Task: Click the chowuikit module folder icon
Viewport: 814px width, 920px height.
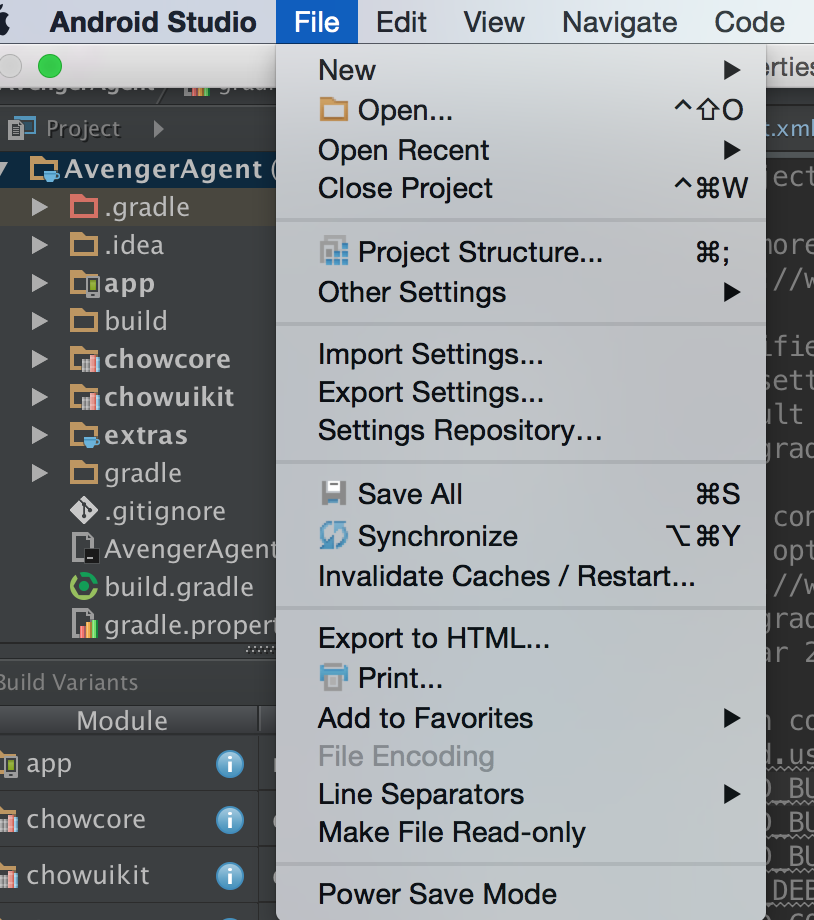Action: pos(84,397)
